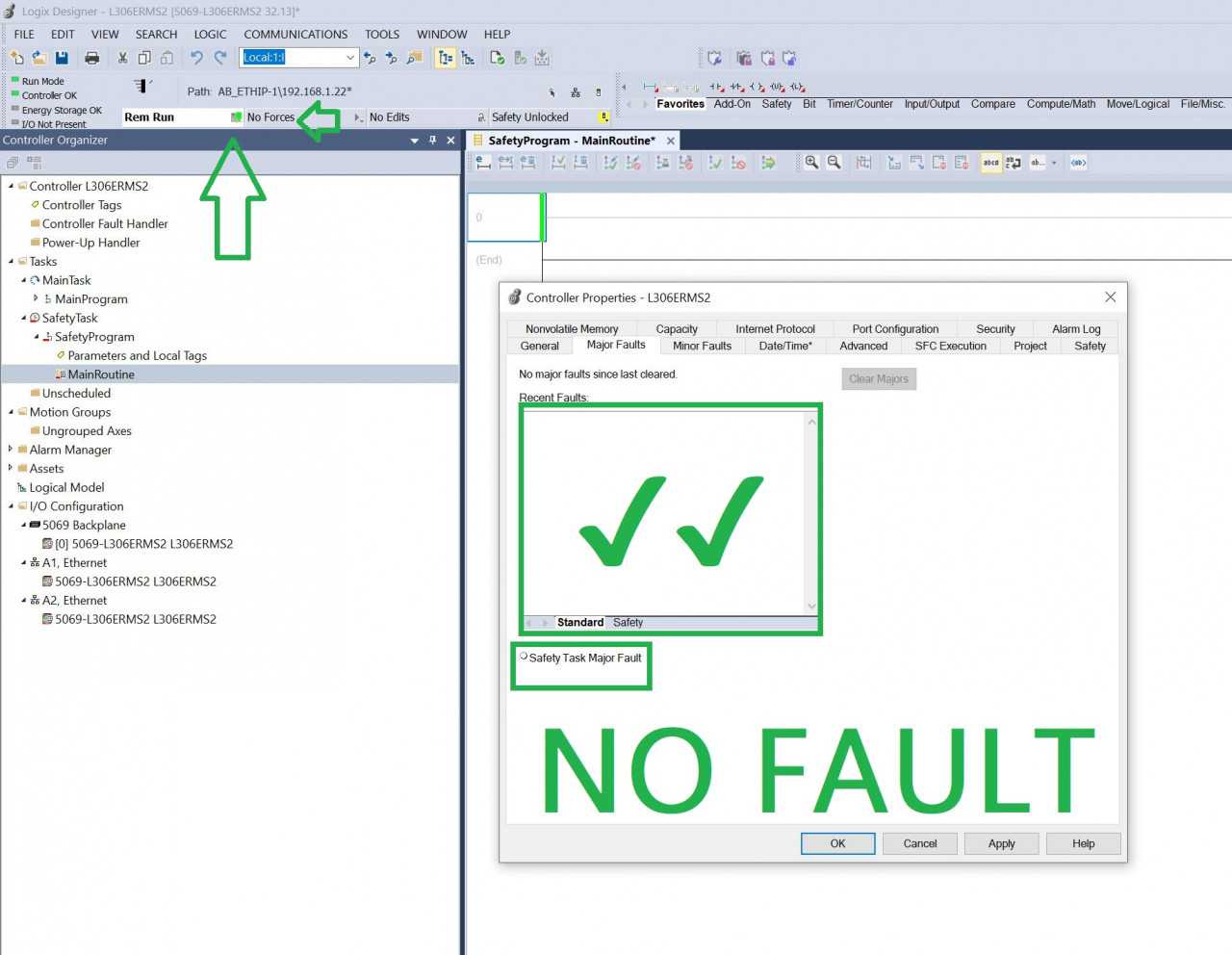The image size is (1232, 955).
Task: Switch to the Safety tab in Controller Properties
Action: [x=1090, y=346]
